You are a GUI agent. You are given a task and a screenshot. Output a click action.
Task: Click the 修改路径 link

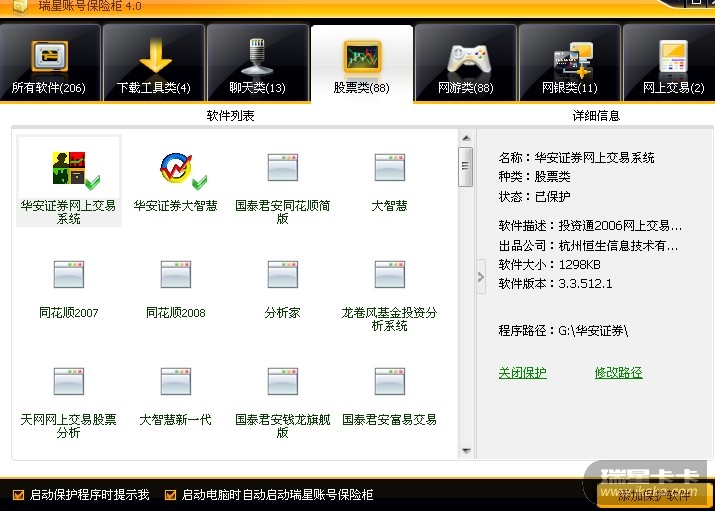(619, 373)
